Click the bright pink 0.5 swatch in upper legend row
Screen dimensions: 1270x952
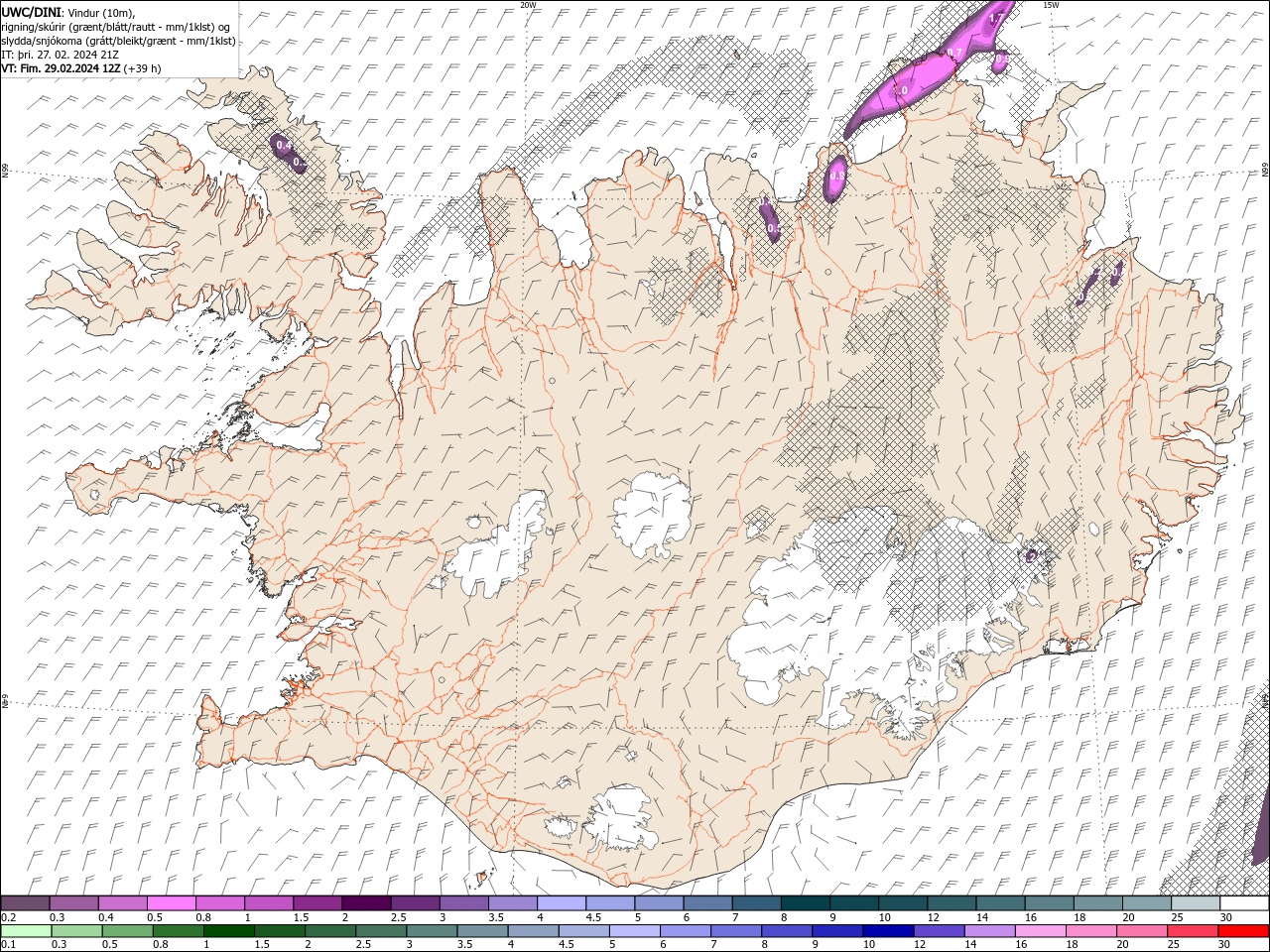click(171, 903)
